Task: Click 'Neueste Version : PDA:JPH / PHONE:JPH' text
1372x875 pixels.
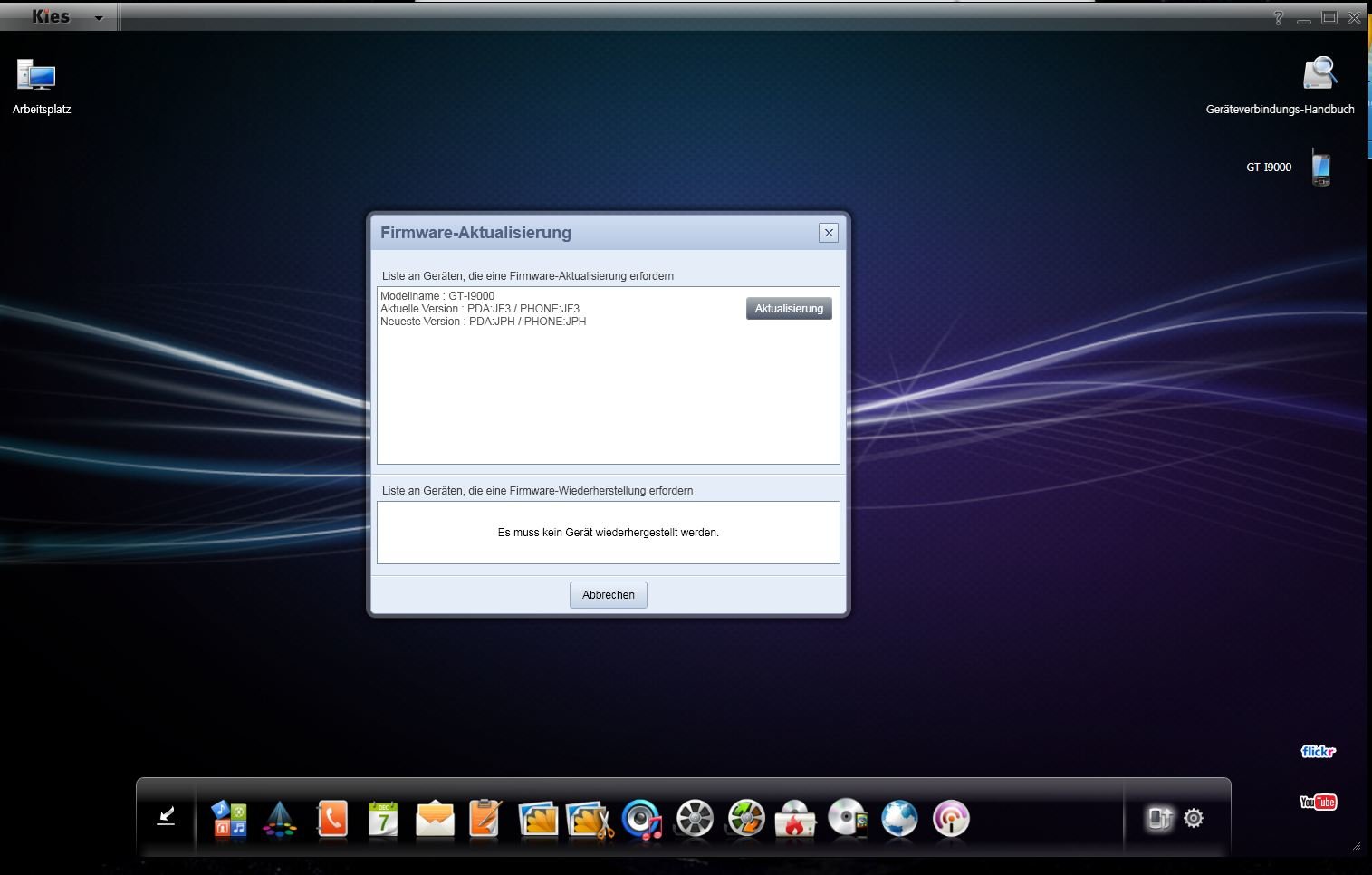Action: pyautogui.click(x=483, y=322)
